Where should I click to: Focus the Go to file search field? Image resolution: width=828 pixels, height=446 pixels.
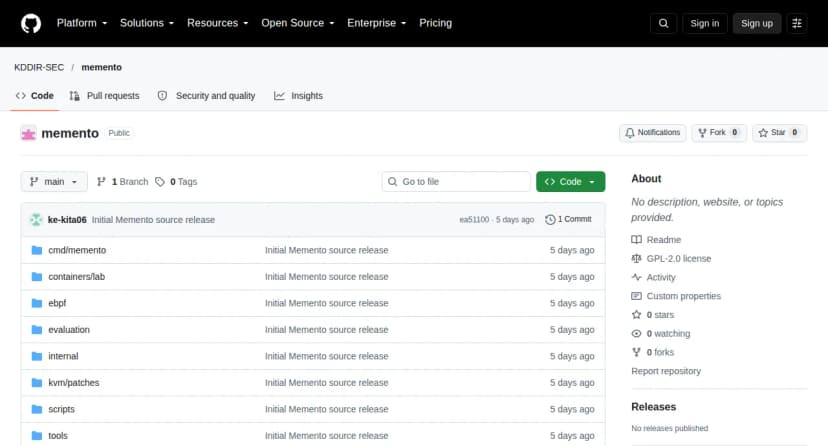pos(456,182)
